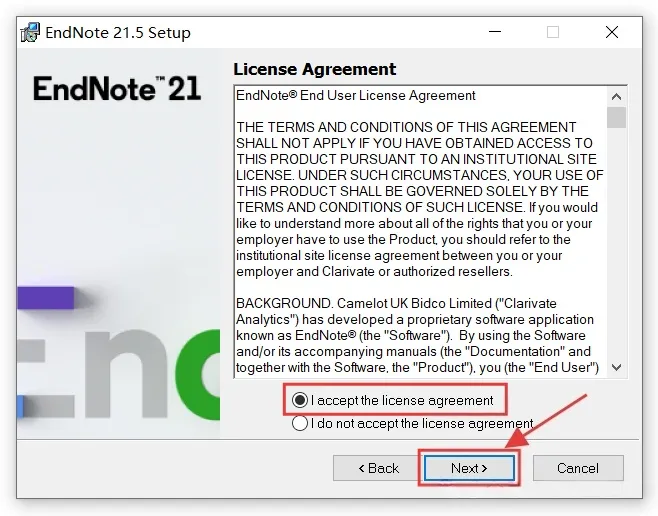Click the EndNote 21 logo text
The image size is (658, 516).
[x=117, y=89]
